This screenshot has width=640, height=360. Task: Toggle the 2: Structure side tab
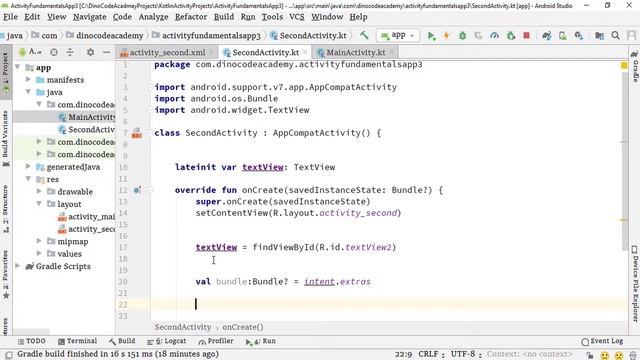[x=6, y=209]
